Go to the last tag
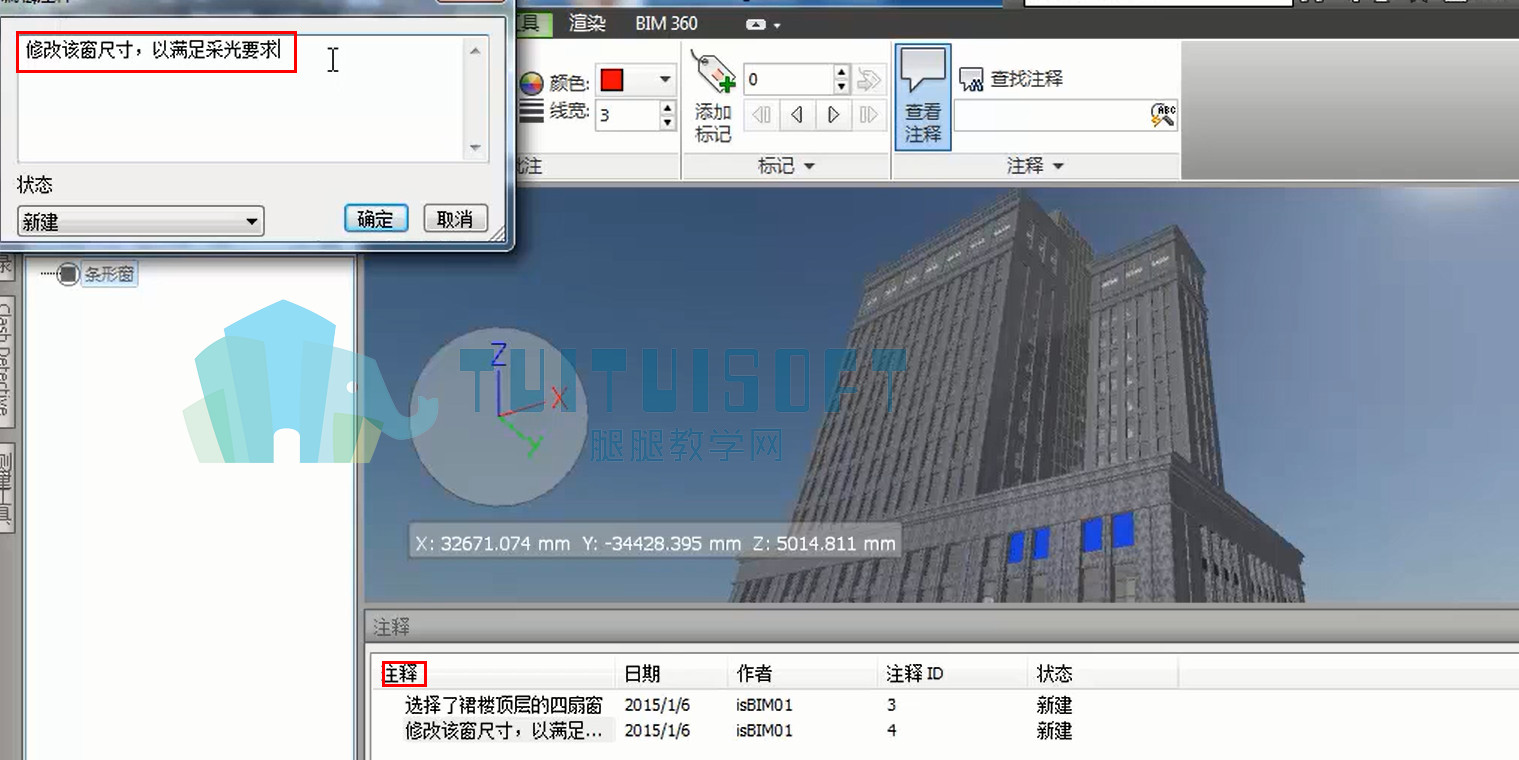1519x760 pixels. pyautogui.click(x=869, y=115)
